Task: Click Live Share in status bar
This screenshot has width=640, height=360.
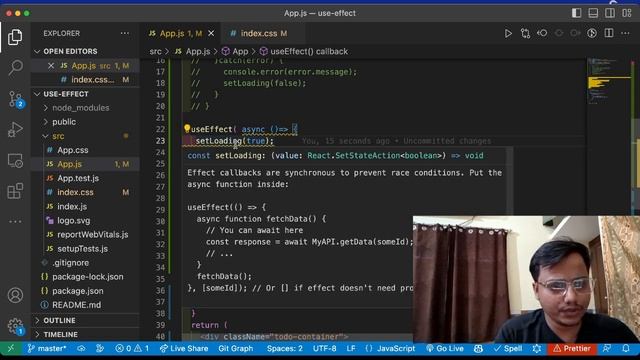Action: click(184, 349)
